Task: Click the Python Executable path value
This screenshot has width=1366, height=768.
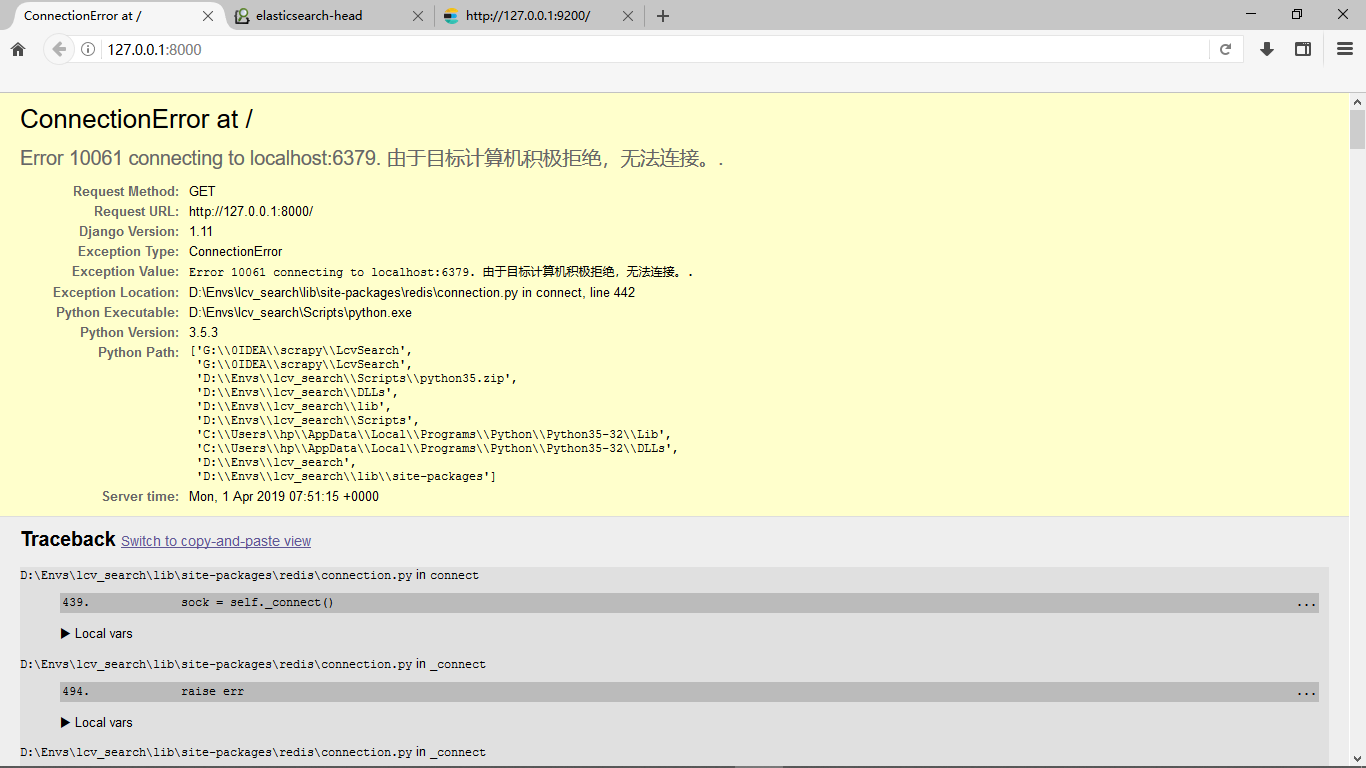Action: tap(300, 312)
